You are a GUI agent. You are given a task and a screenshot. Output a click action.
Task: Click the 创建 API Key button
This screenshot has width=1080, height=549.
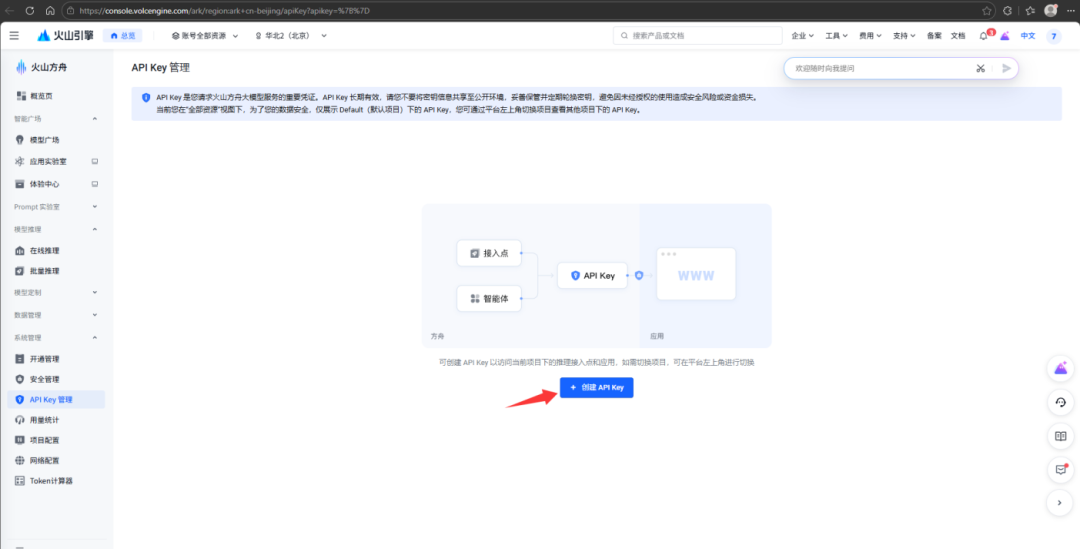[x=596, y=388]
